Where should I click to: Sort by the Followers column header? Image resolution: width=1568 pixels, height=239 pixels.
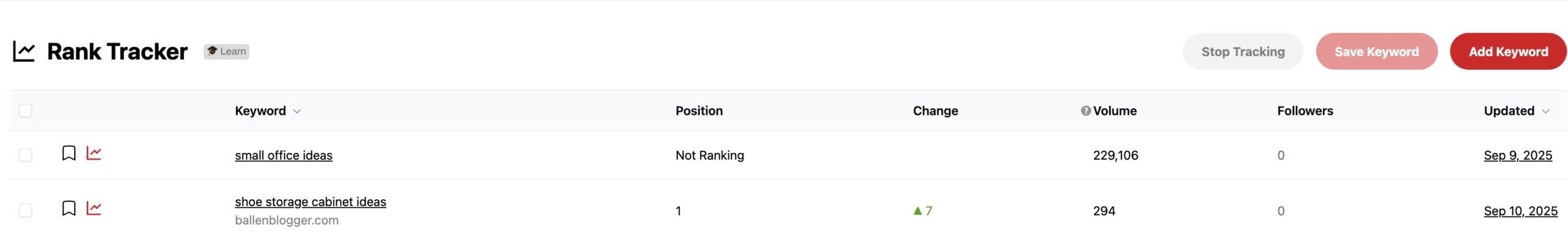click(x=1305, y=111)
